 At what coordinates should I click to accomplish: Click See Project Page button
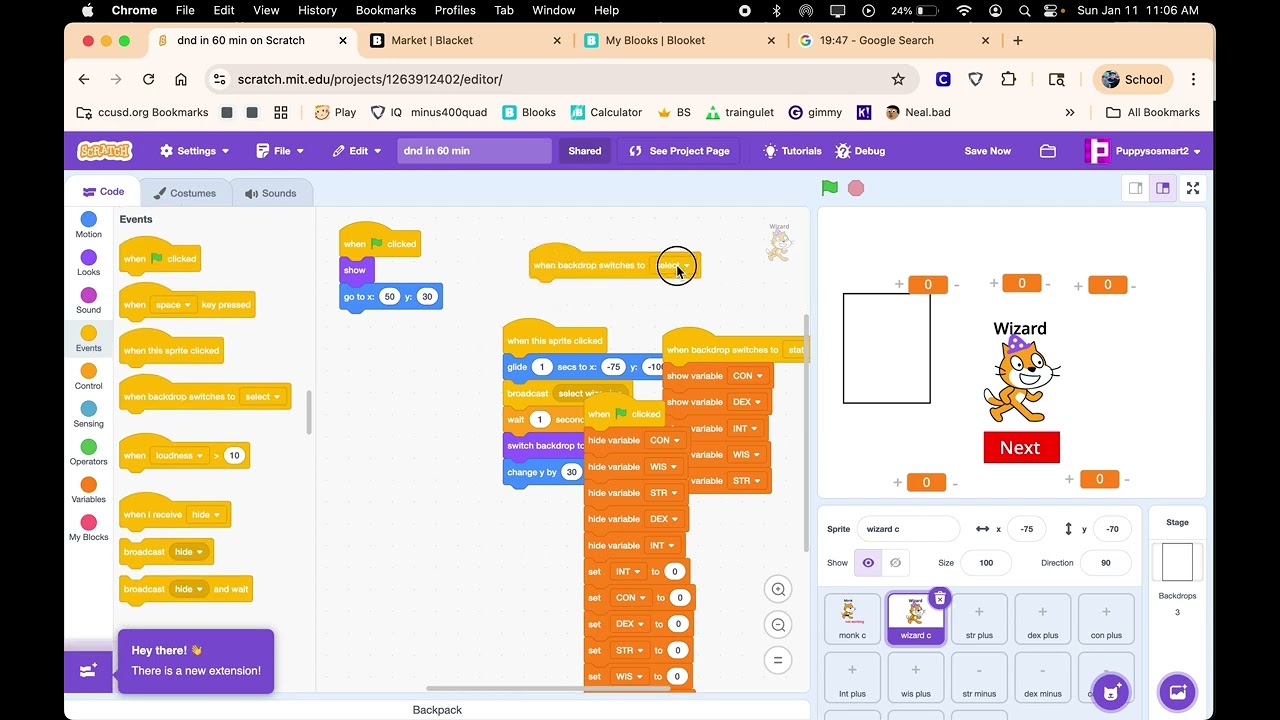(x=680, y=151)
